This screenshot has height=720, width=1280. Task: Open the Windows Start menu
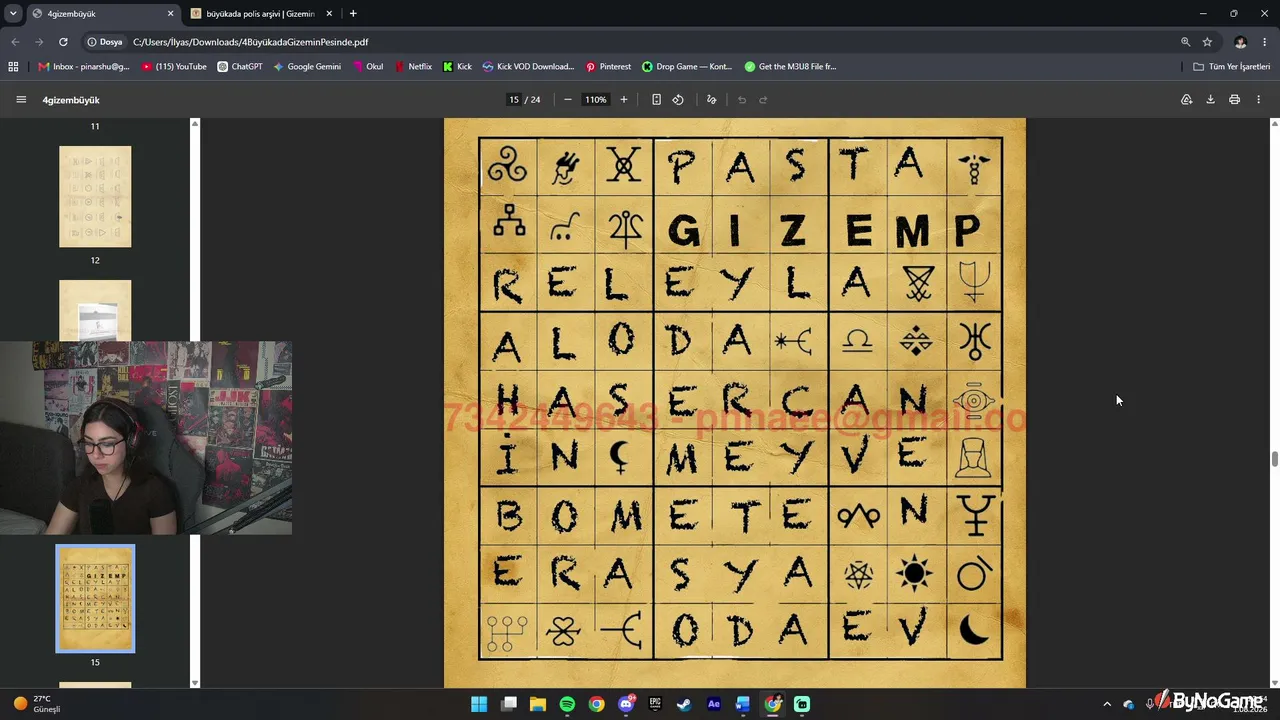(479, 704)
